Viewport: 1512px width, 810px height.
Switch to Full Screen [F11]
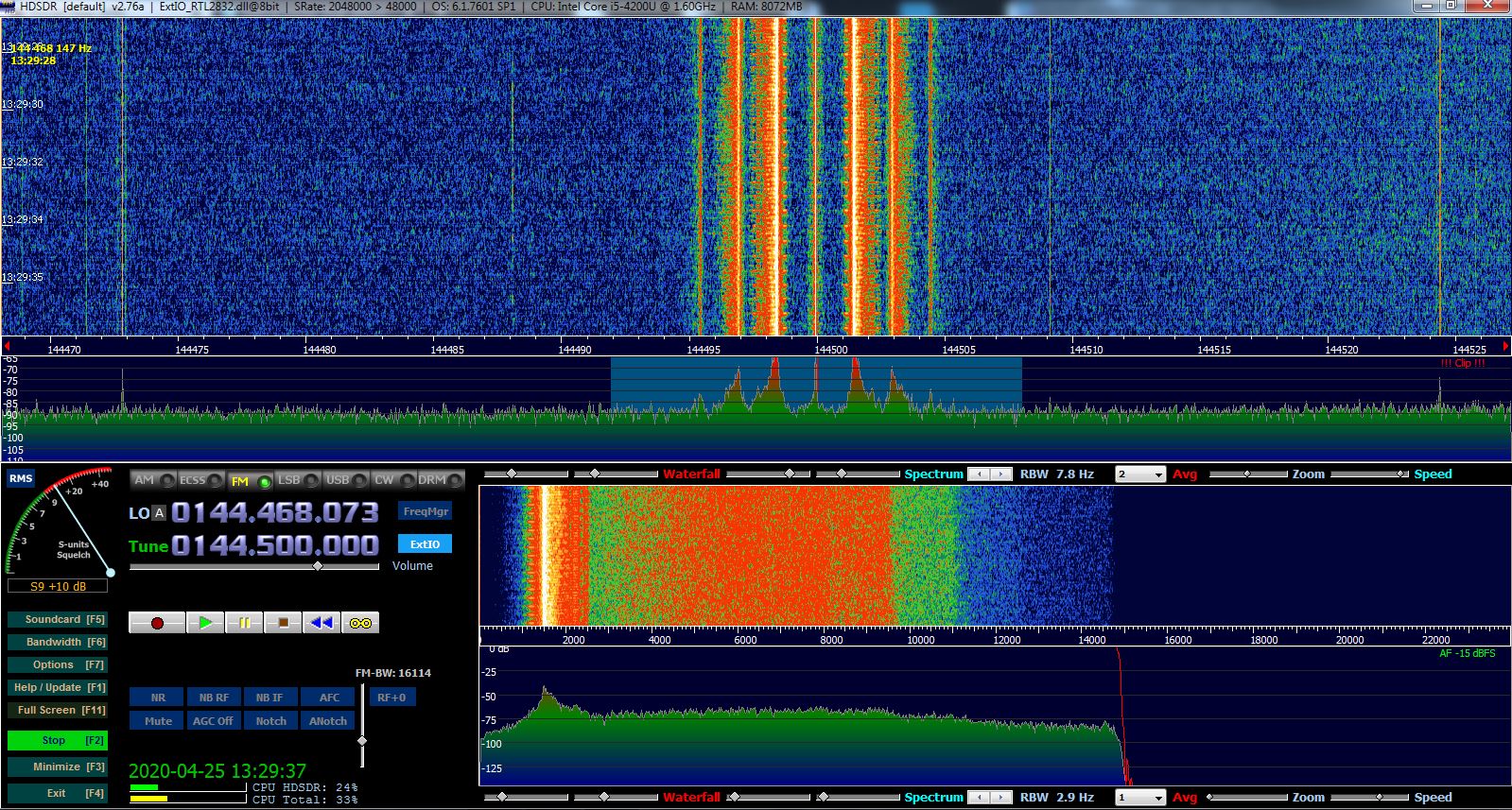57,711
